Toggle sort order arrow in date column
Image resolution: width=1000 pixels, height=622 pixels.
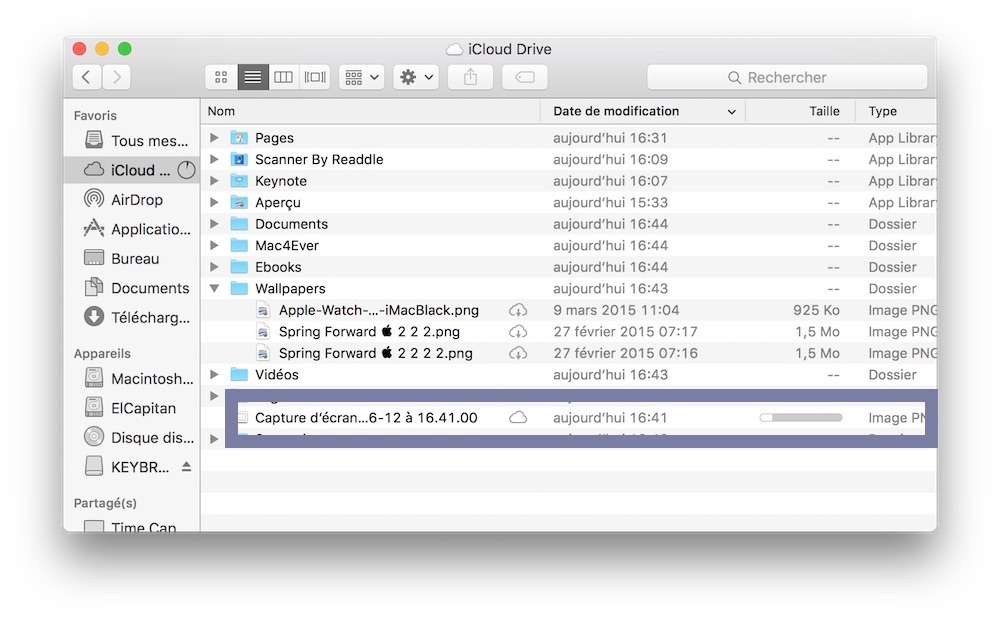tap(732, 112)
